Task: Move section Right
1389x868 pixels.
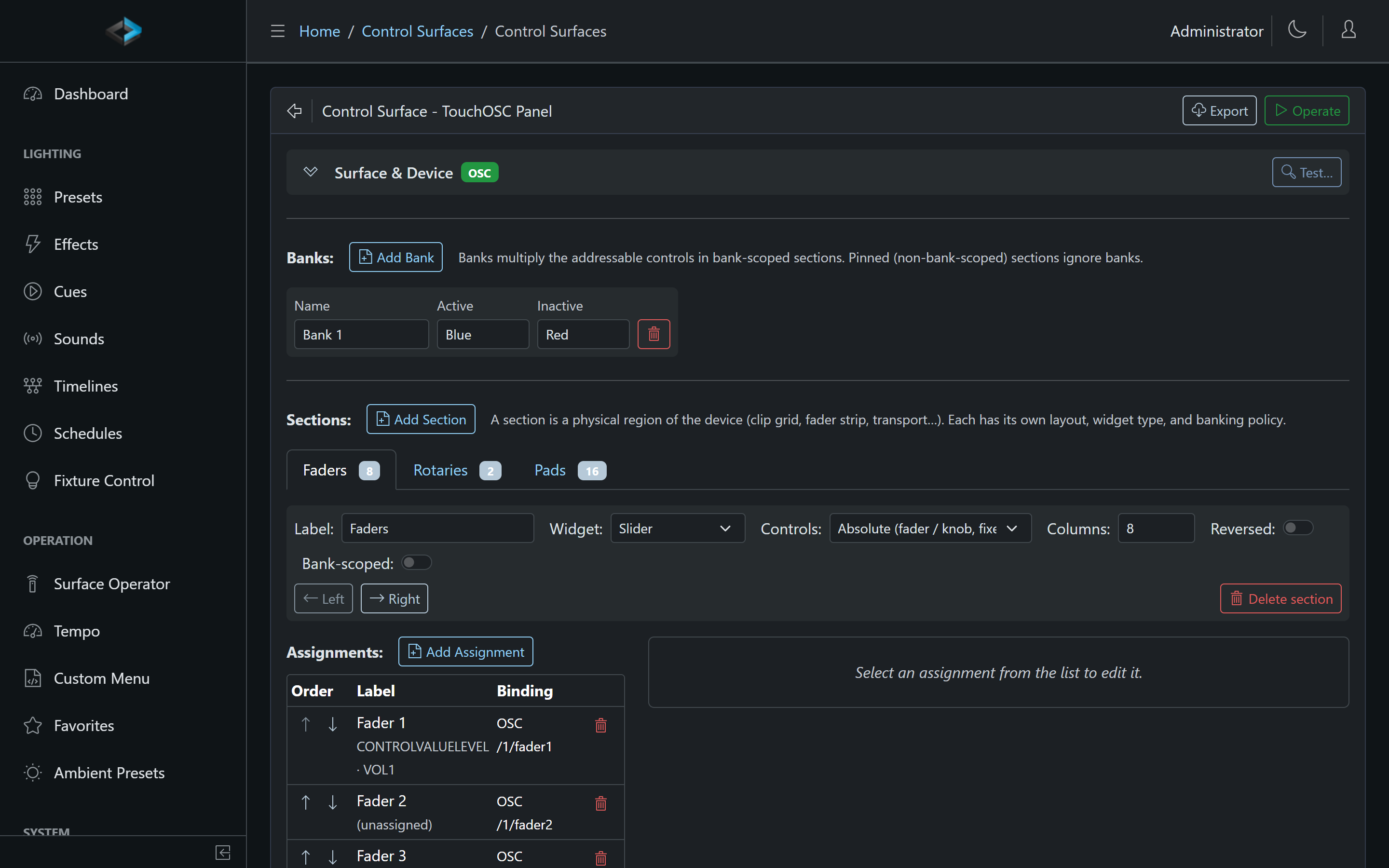Action: (395, 599)
